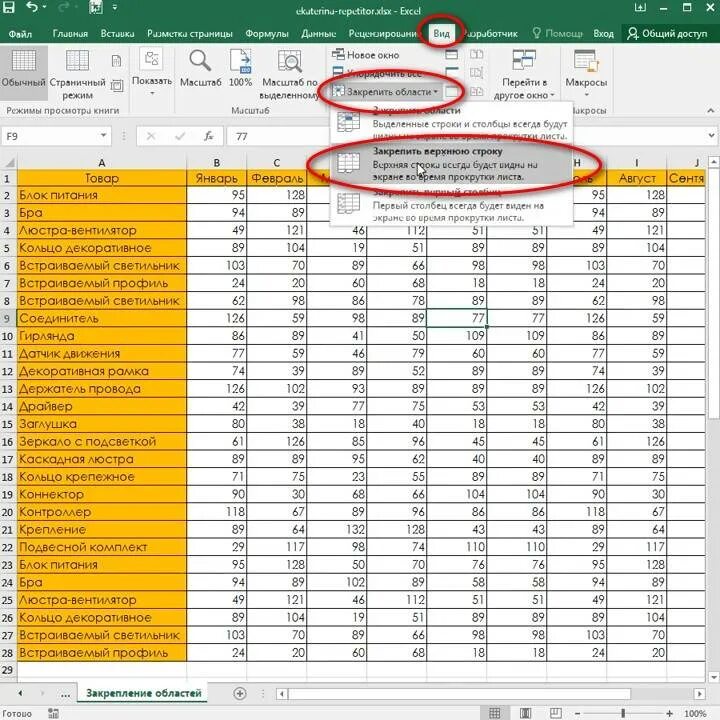720x720 pixels.
Task: Click the horizontal scrollbar right arrow
Action: coord(700,693)
